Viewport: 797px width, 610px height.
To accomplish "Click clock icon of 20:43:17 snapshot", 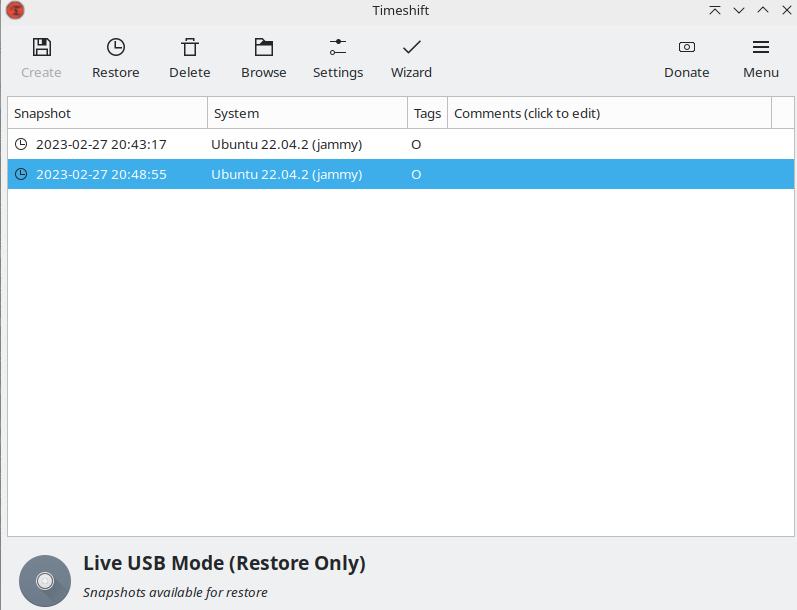I will click(x=21, y=144).
